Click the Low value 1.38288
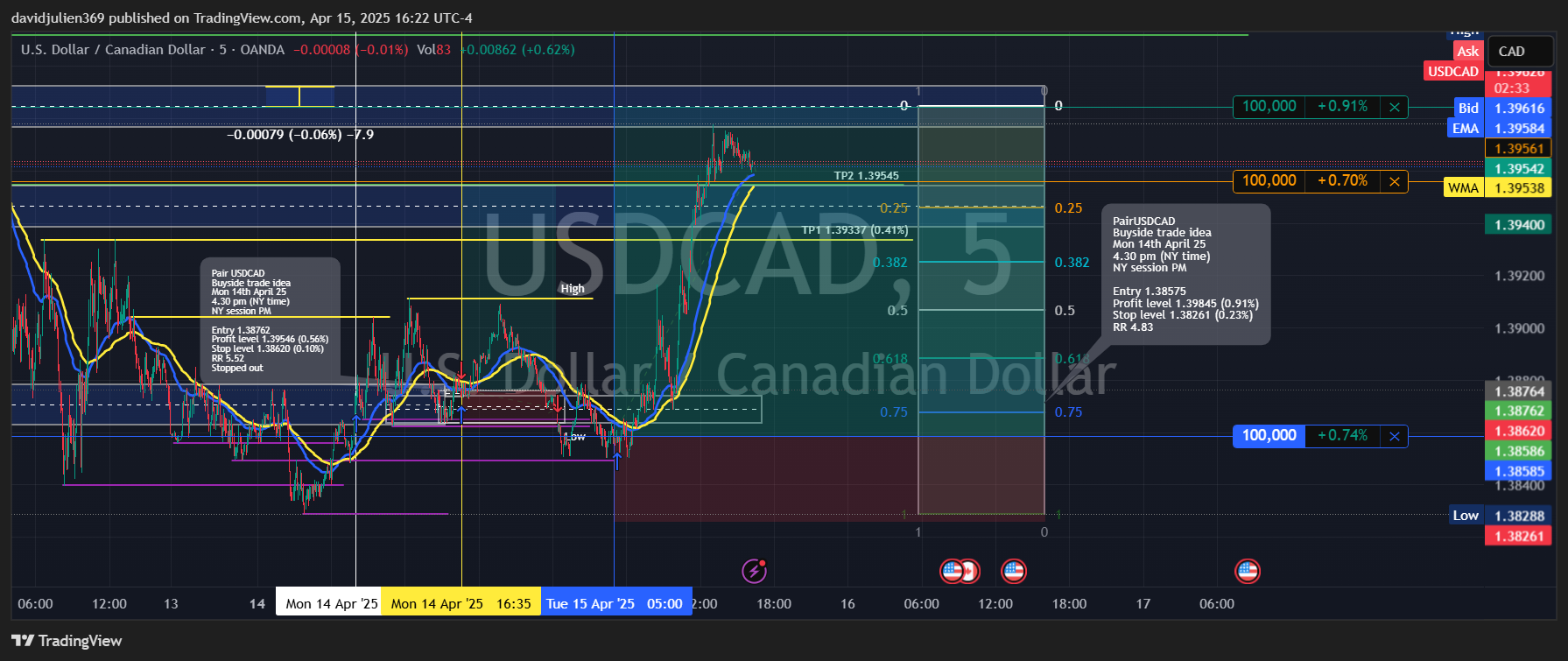This screenshot has width=1568, height=661. 1518,516
